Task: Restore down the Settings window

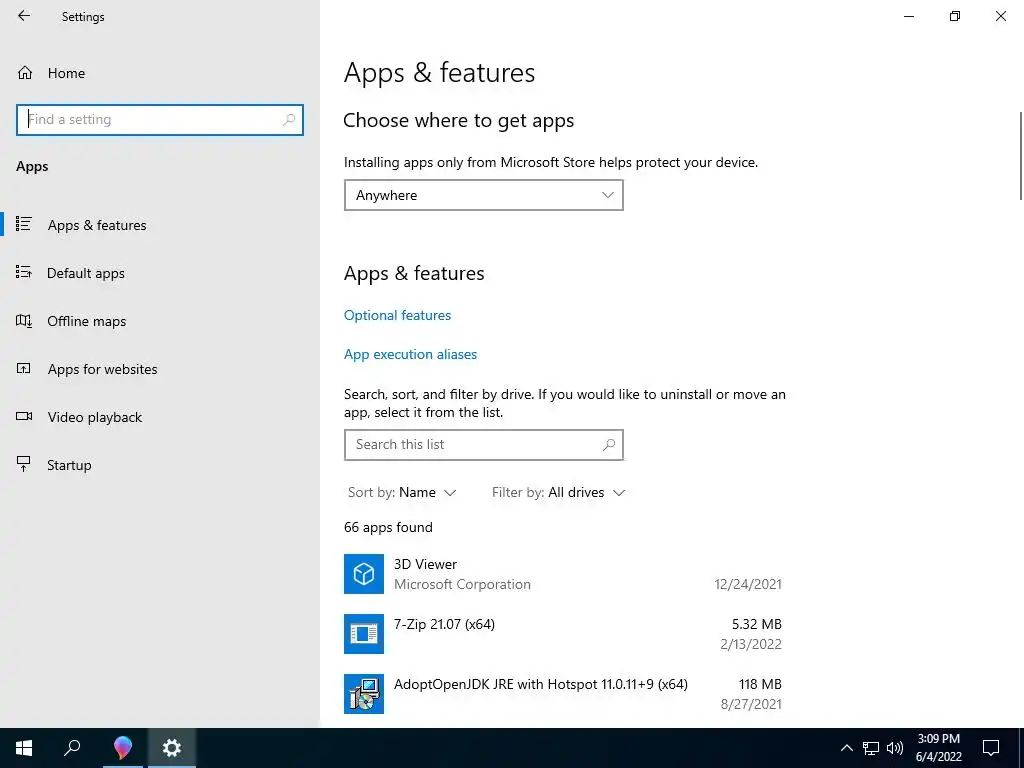Action: click(x=955, y=16)
